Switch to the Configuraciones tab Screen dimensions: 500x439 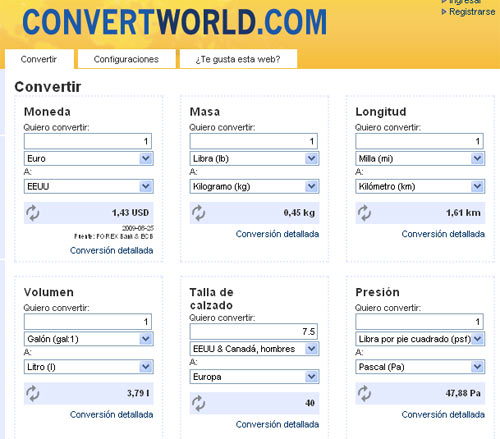click(x=126, y=59)
